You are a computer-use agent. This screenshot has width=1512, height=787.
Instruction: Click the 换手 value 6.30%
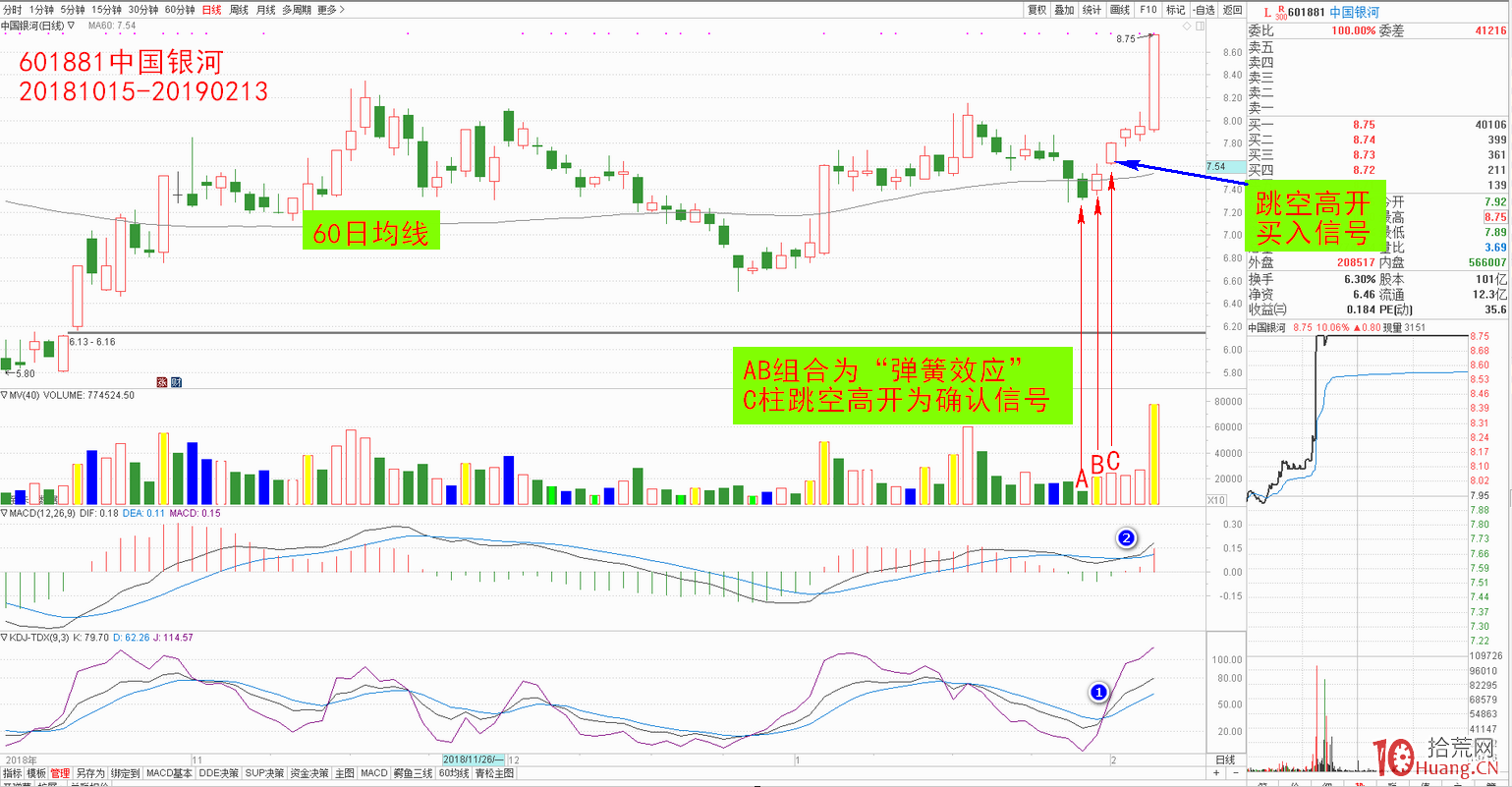1360,279
